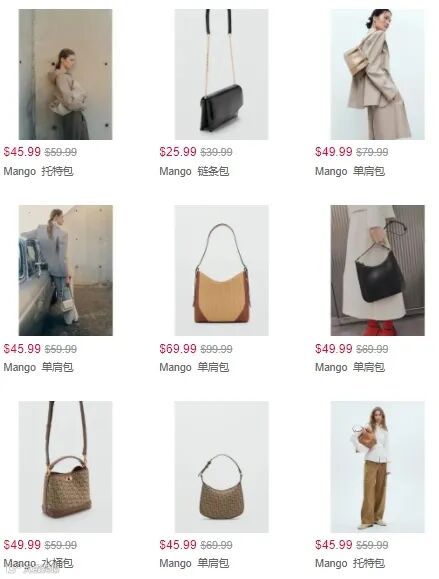Click the crossed-out $99.99 original price
Screen dimensions: 439x579
tap(216, 349)
